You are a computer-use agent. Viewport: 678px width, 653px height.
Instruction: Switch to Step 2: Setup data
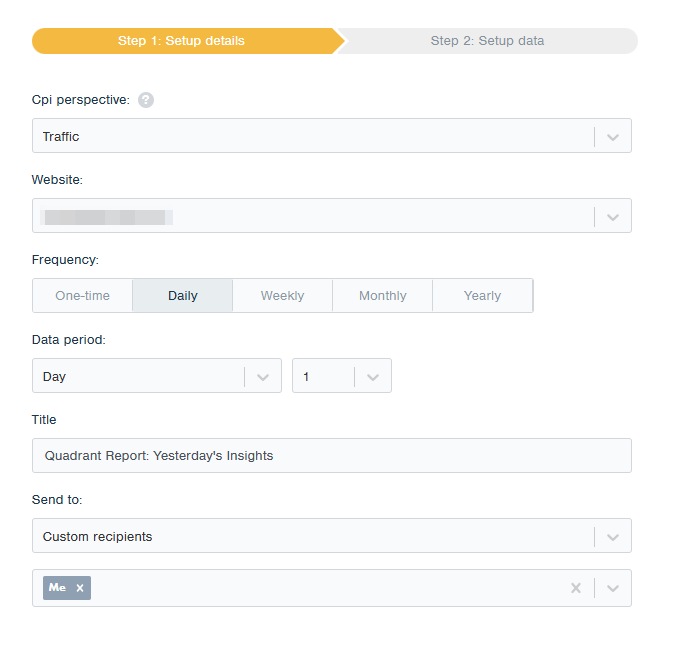click(x=487, y=41)
